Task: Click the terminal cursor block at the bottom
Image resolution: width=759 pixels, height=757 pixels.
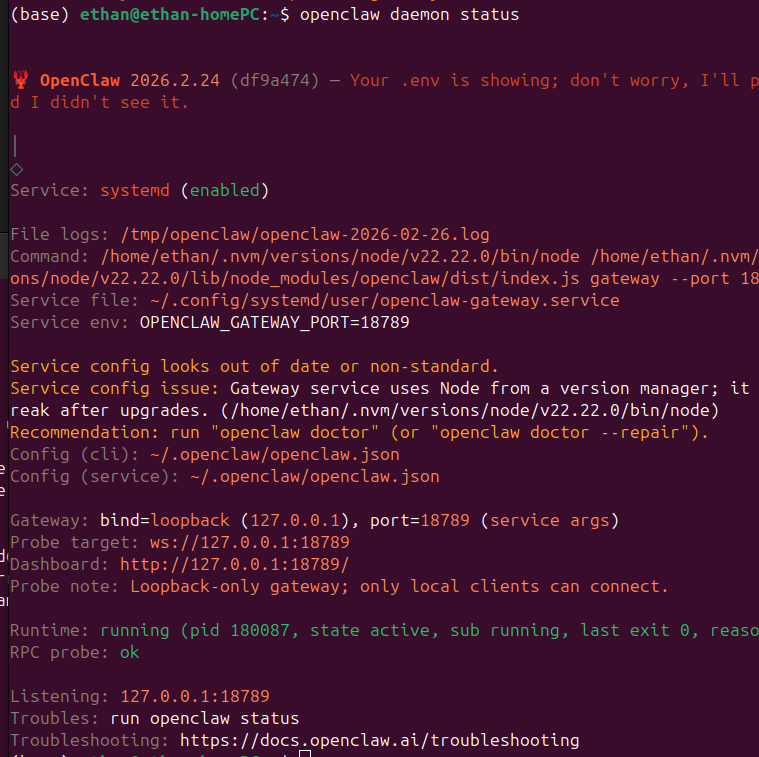Action: click(304, 754)
